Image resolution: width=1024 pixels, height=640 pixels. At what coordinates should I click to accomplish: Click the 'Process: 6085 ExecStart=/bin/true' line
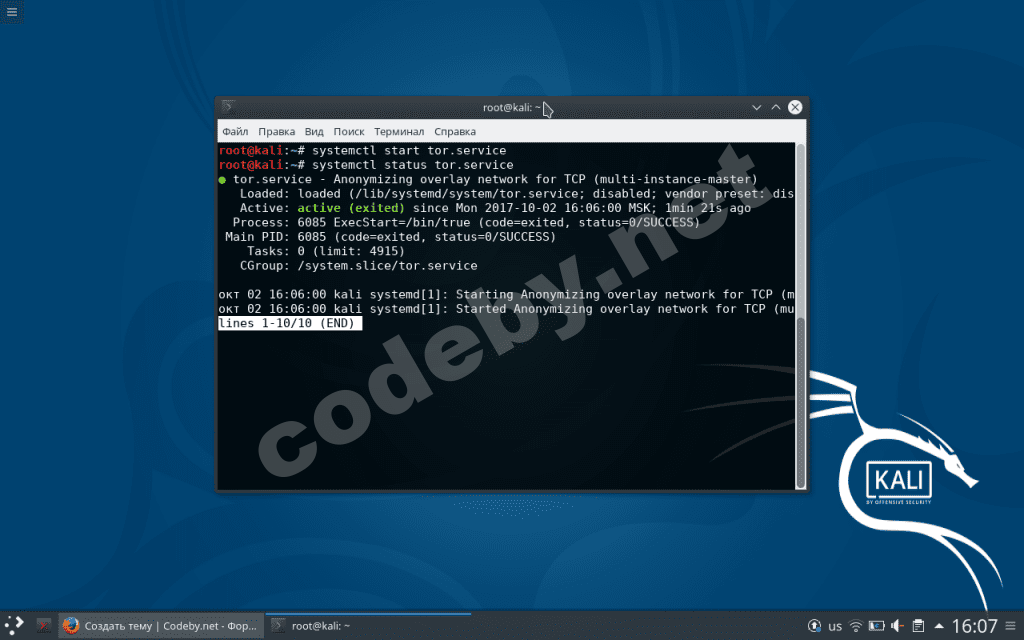click(x=466, y=223)
